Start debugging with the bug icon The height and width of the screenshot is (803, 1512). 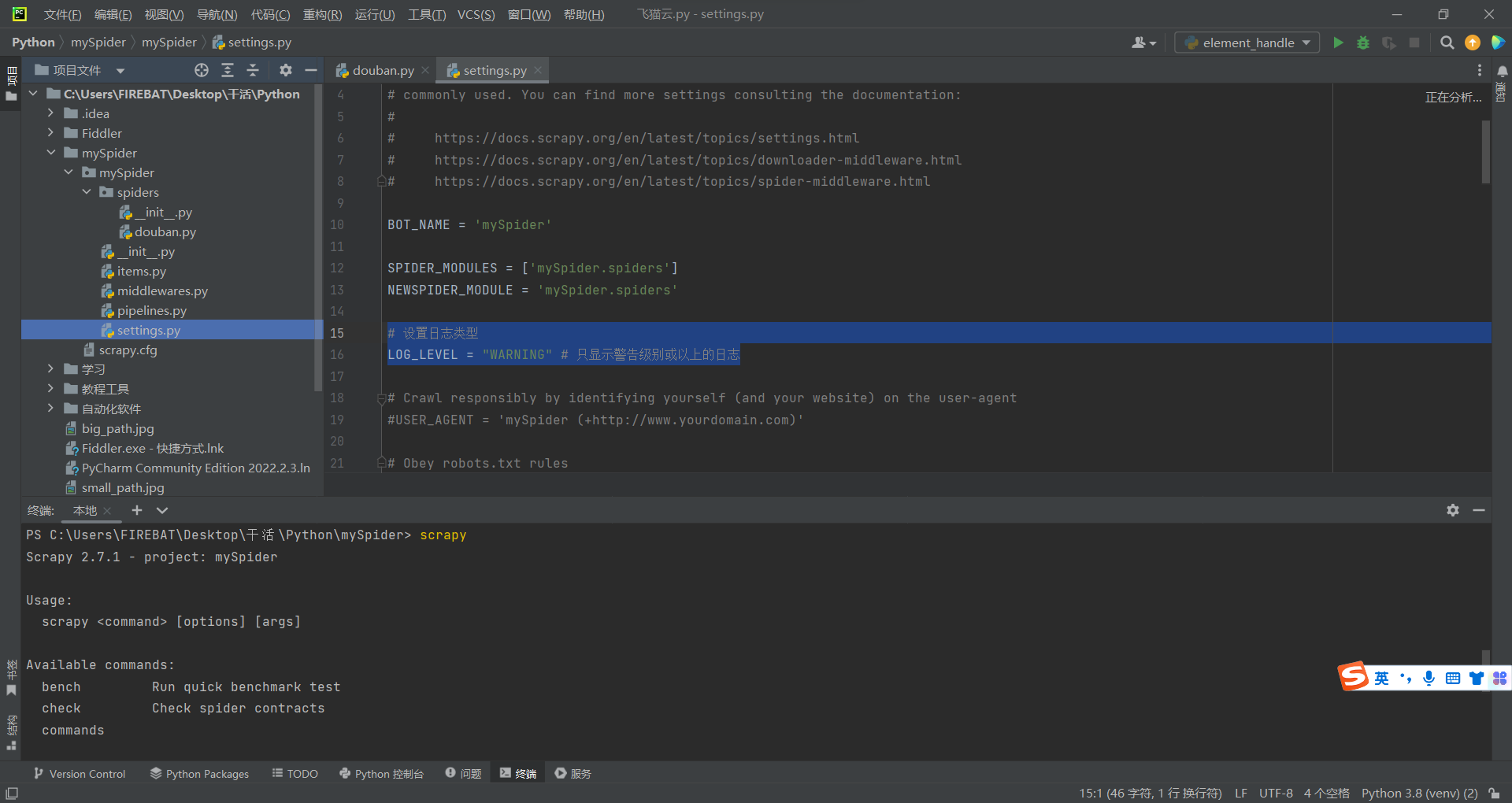1363,43
